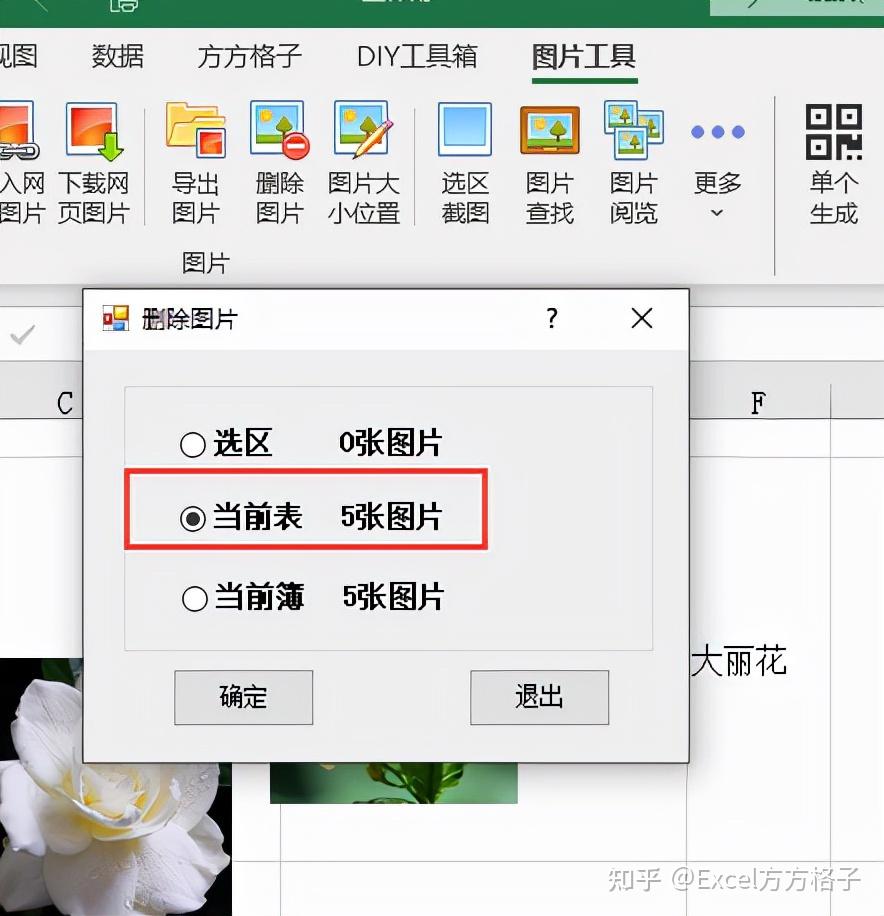Switch to the 数据 ribbon tab
The image size is (884, 916).
coord(117,57)
